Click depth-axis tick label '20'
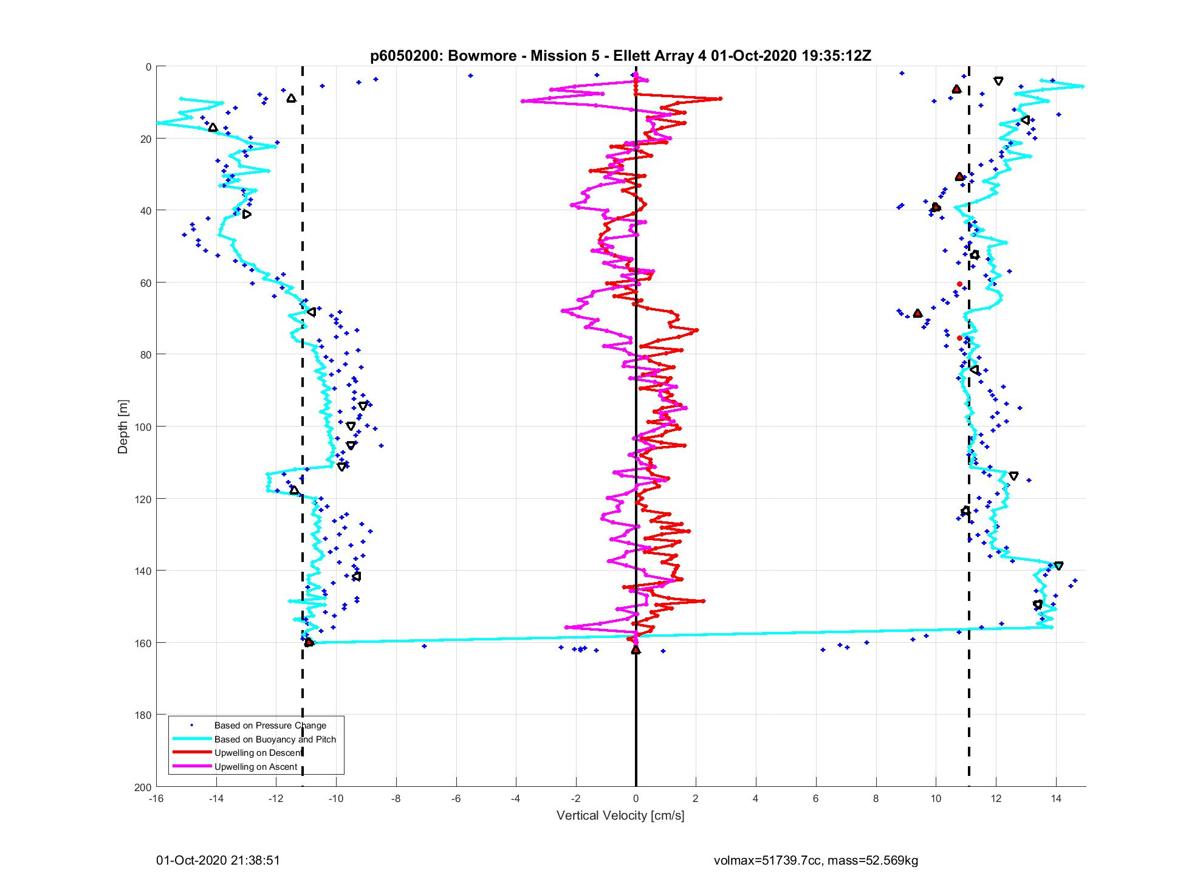Image resolution: width=1200 pixels, height=885 pixels. tap(145, 139)
